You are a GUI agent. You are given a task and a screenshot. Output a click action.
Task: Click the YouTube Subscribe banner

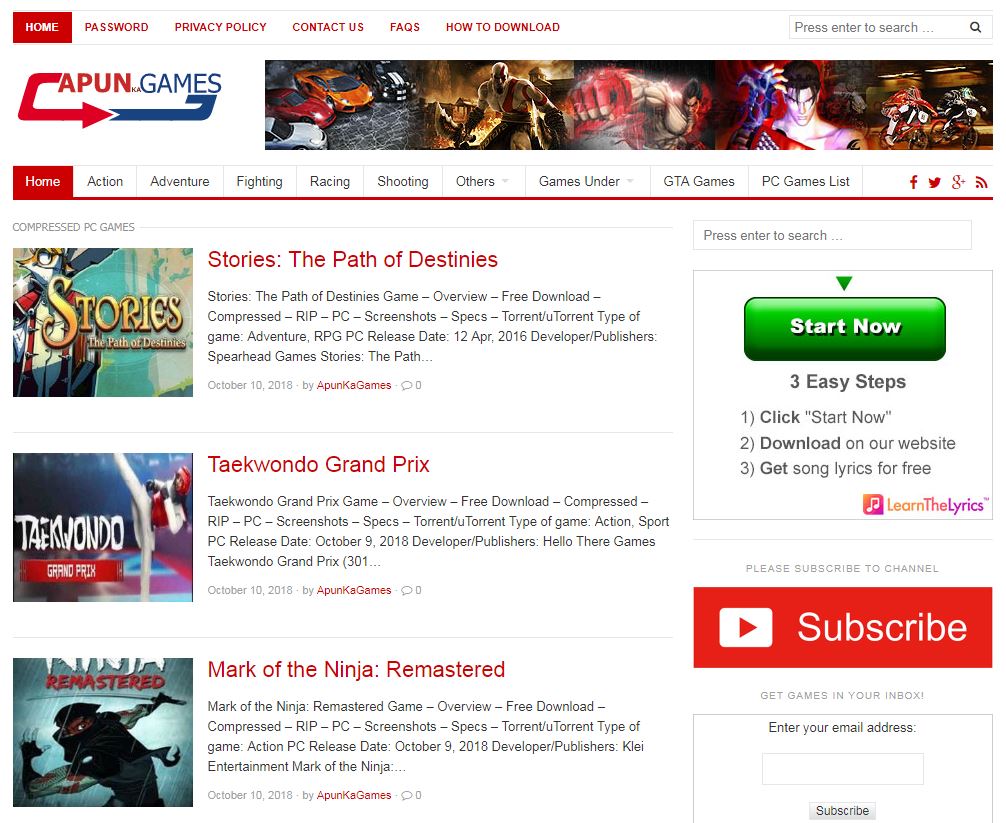842,627
